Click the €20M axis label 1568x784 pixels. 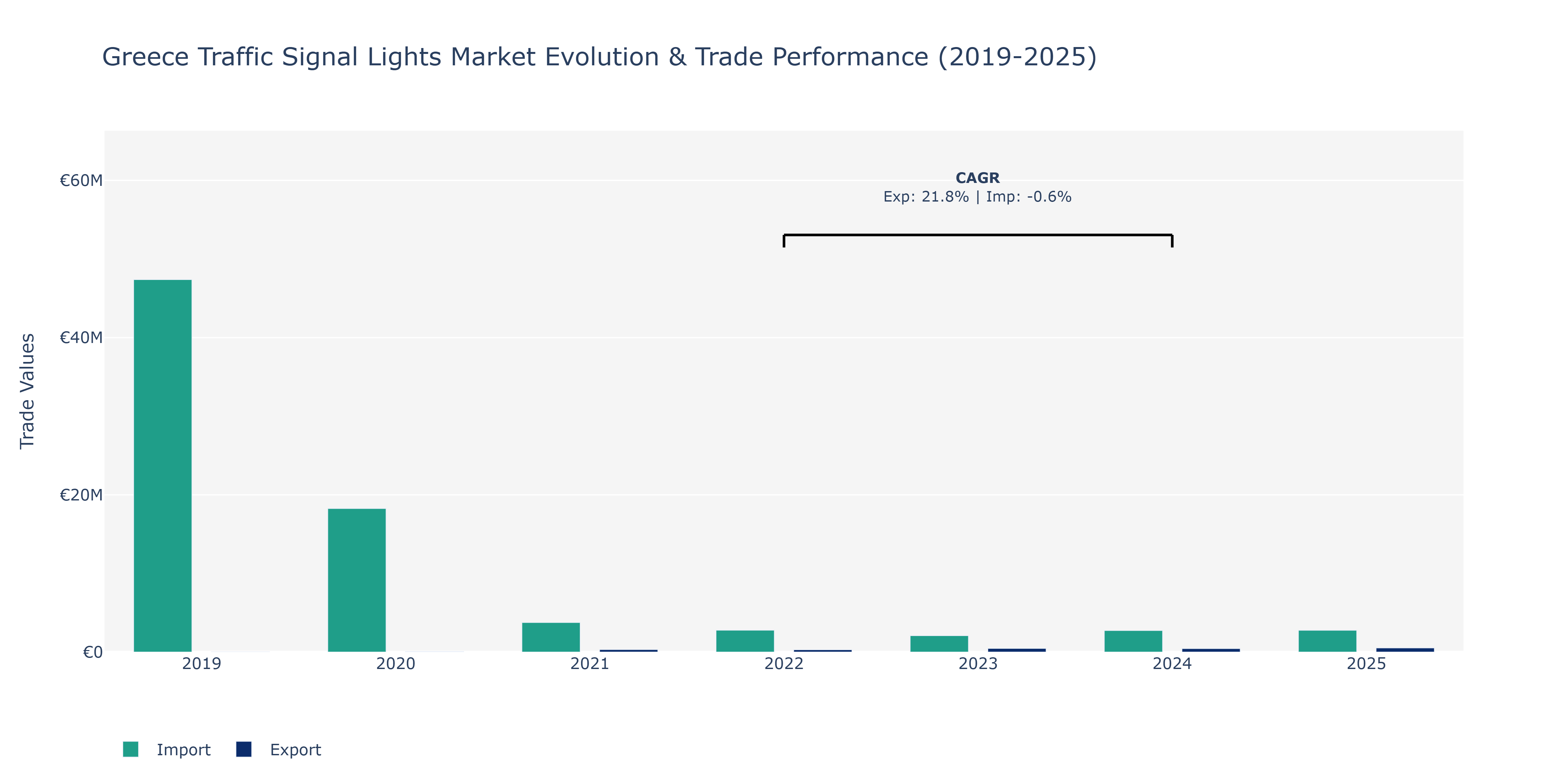[81, 495]
